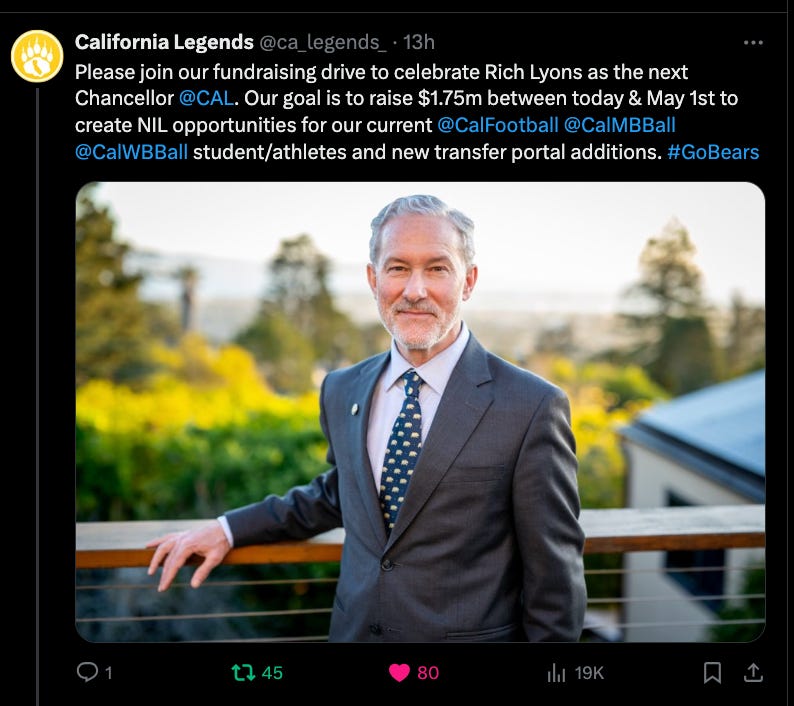The height and width of the screenshot is (706, 794).
Task: Bookmark this post
Action: pyautogui.click(x=712, y=673)
